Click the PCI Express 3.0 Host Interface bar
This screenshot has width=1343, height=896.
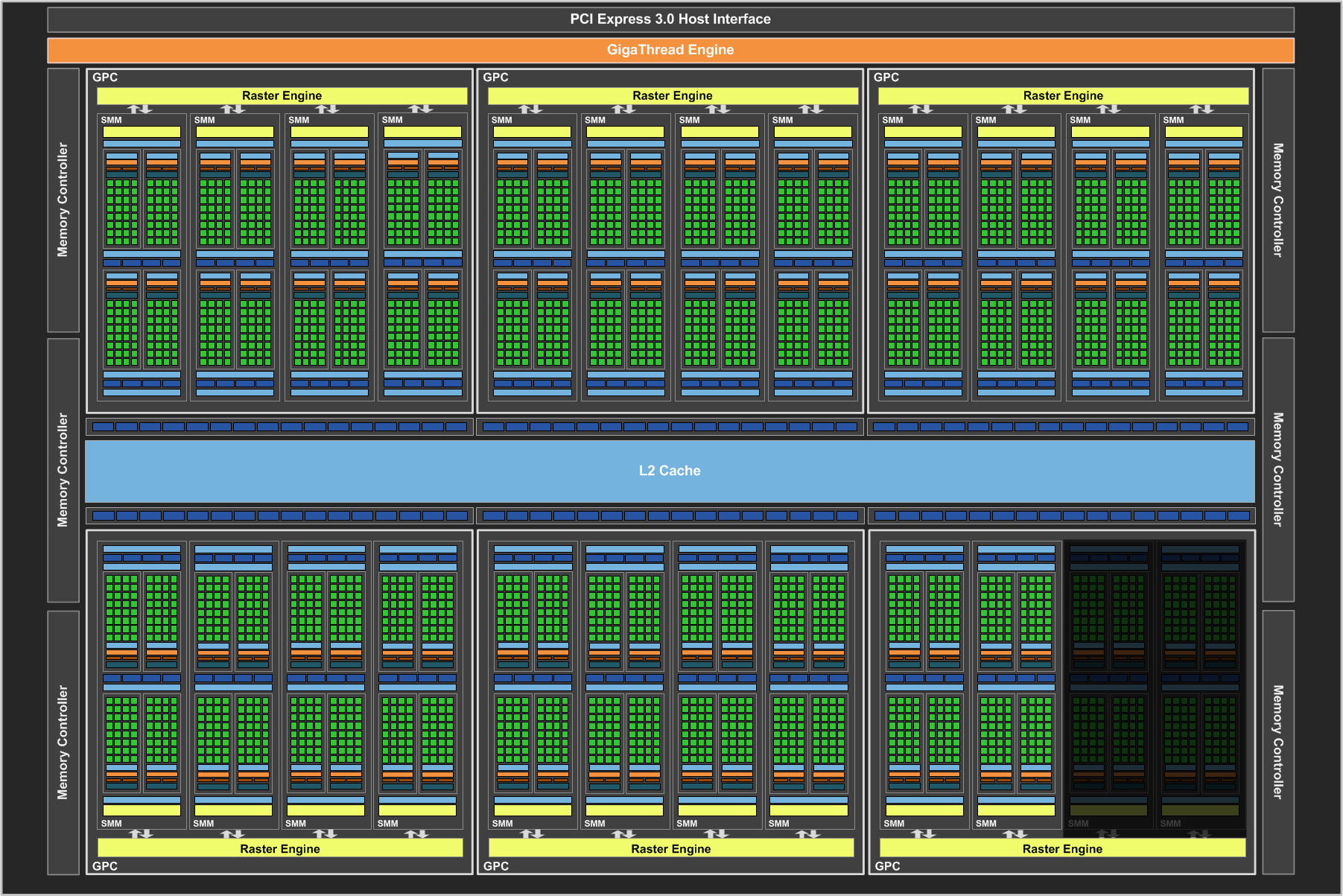pos(670,19)
